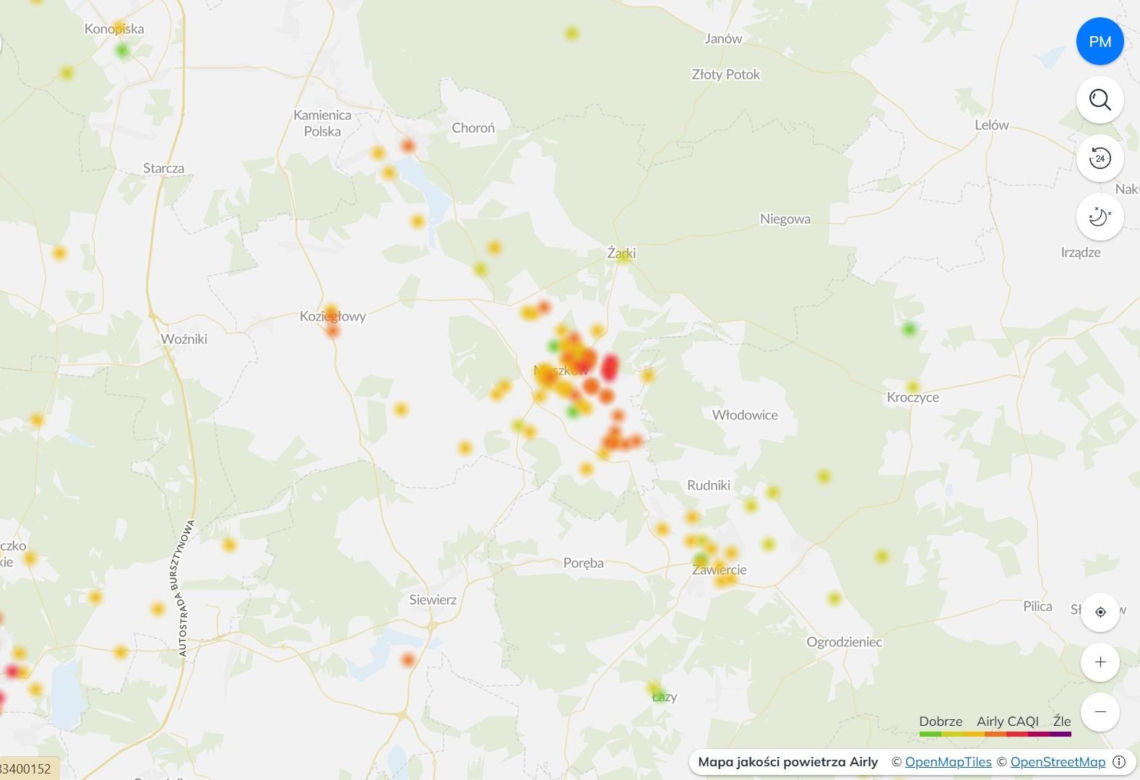The image size is (1140, 780).
Task: Click the Włodowice town label
Action: [x=744, y=415]
